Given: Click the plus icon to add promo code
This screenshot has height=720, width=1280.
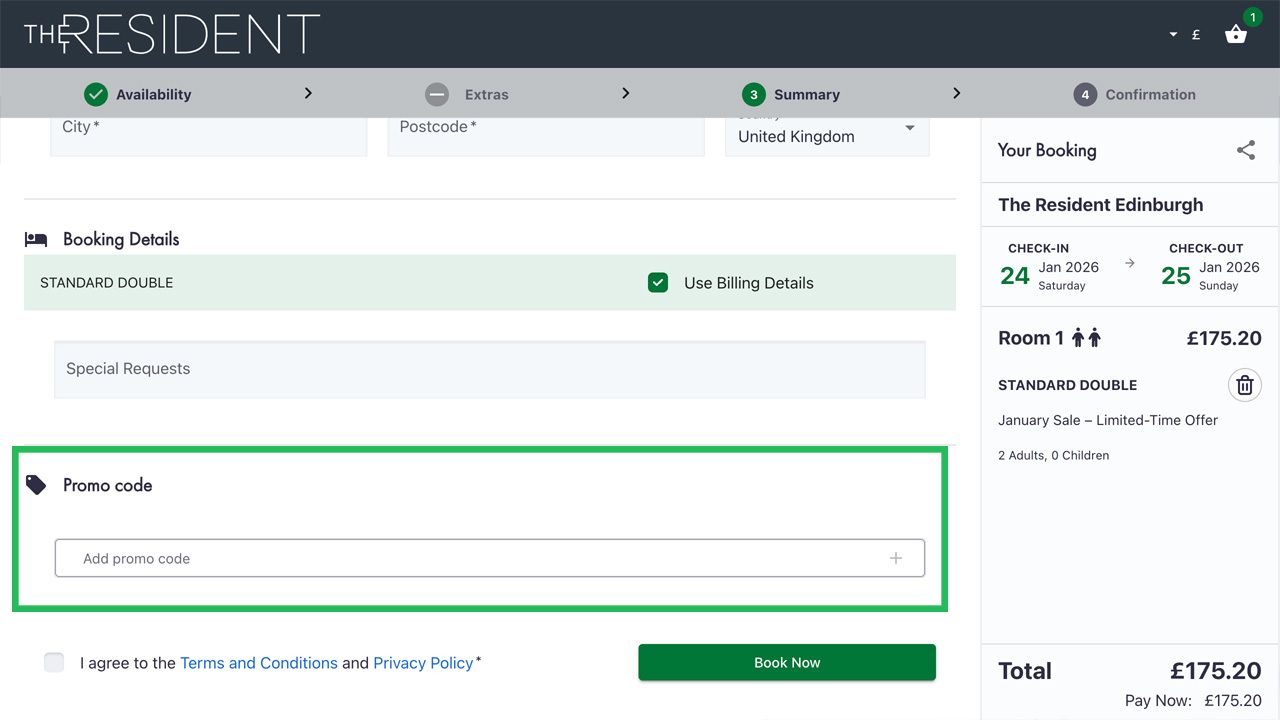Looking at the screenshot, I should (x=897, y=557).
